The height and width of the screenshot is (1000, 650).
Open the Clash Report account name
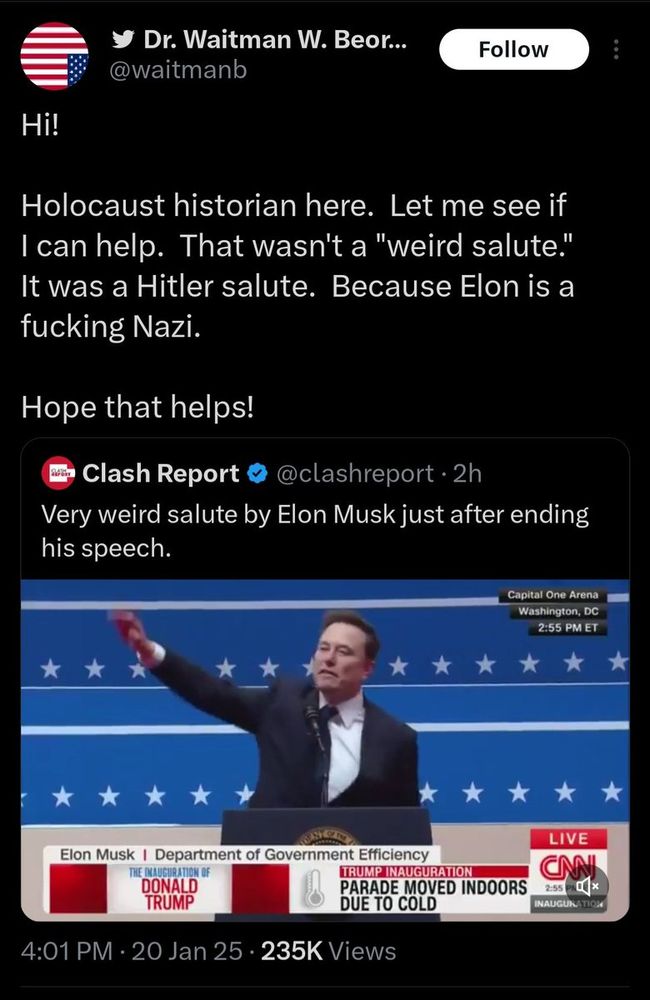160,473
